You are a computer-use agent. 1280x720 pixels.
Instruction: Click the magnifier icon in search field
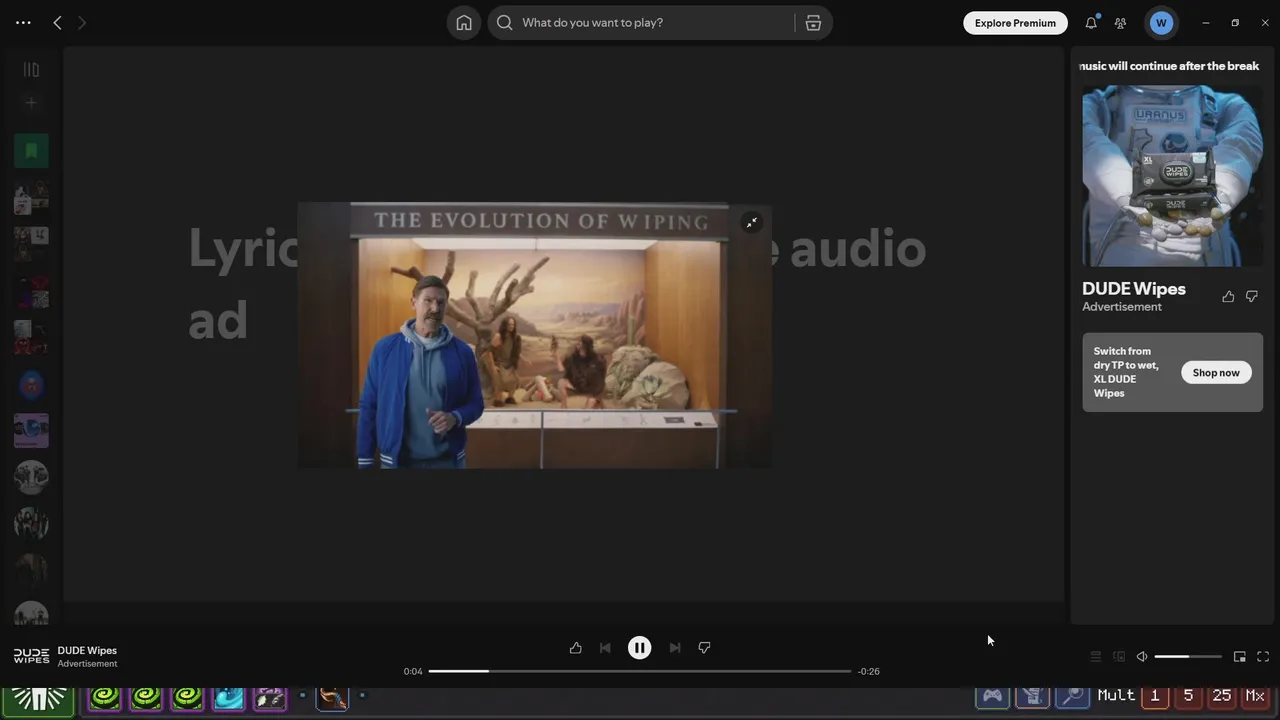click(505, 23)
